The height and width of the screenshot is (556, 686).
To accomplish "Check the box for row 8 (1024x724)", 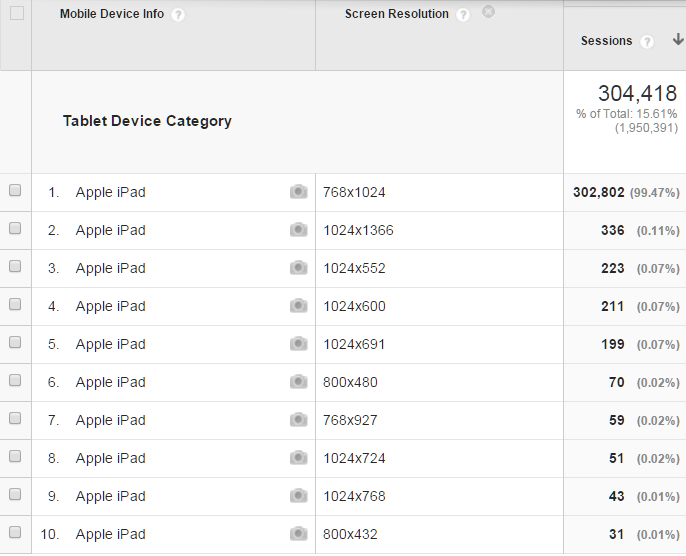I will pos(15,457).
